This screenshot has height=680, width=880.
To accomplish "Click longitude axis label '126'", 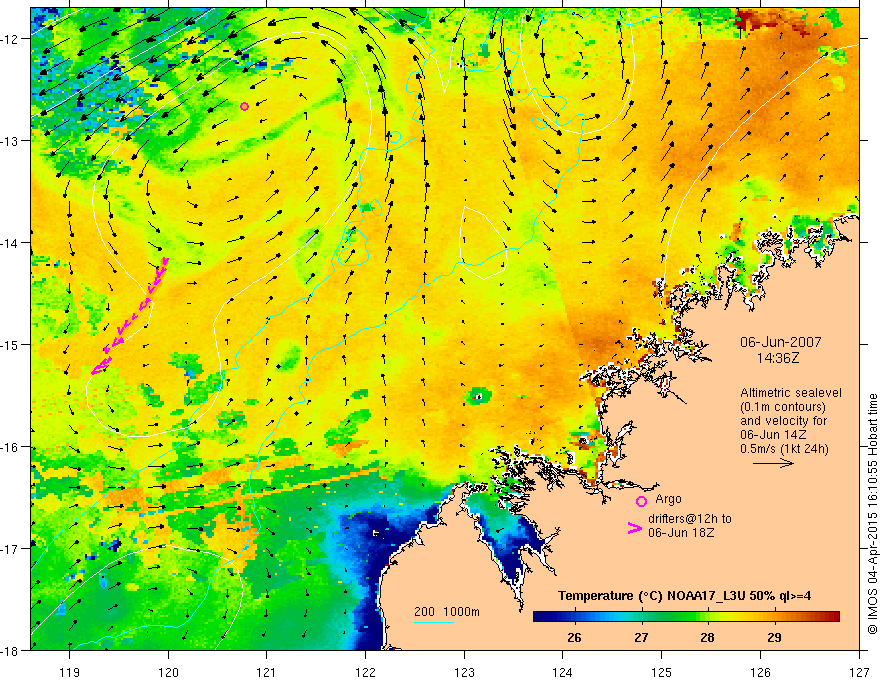I will click(x=760, y=672).
